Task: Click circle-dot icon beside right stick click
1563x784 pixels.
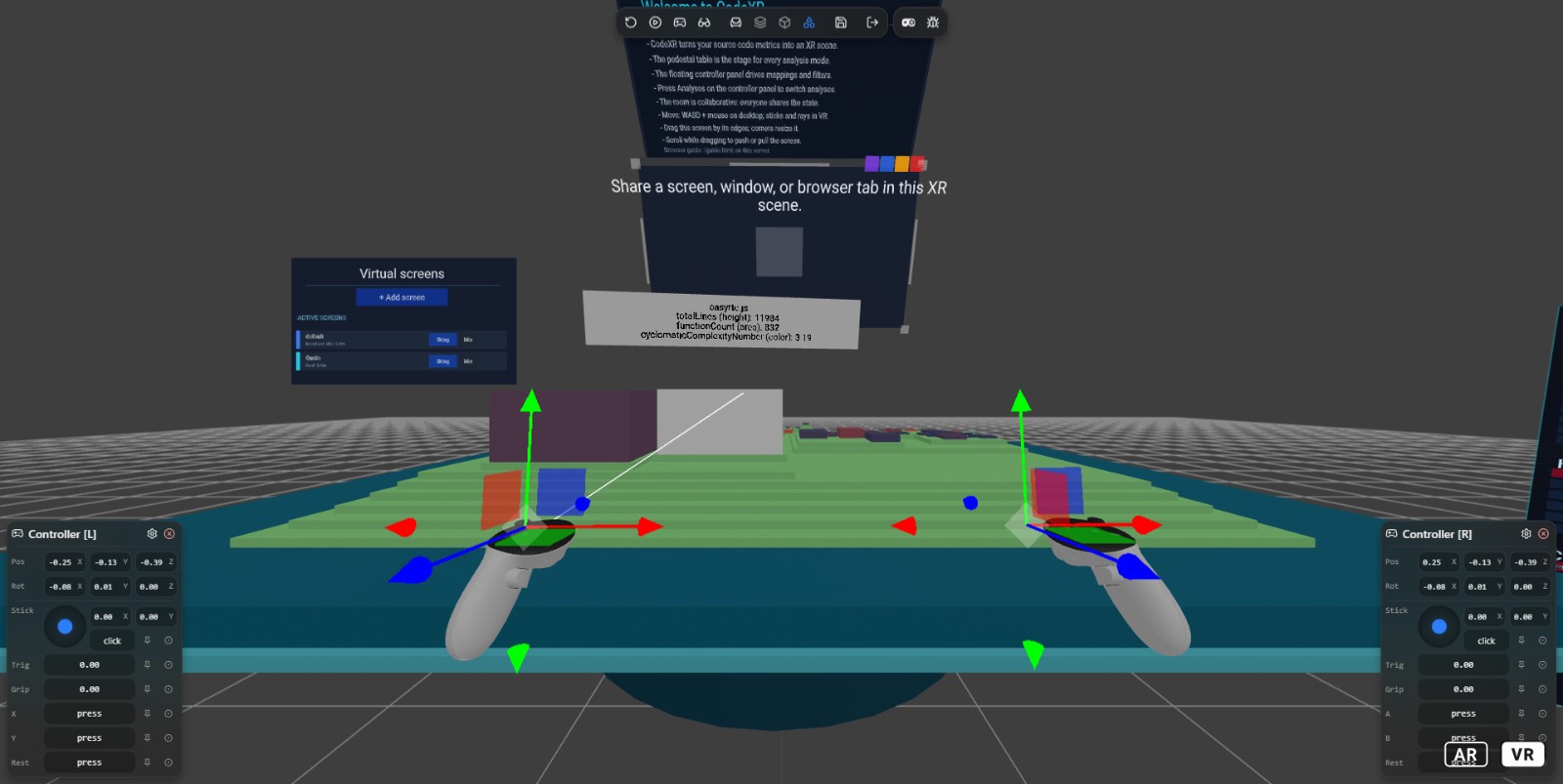Action: (1542, 640)
